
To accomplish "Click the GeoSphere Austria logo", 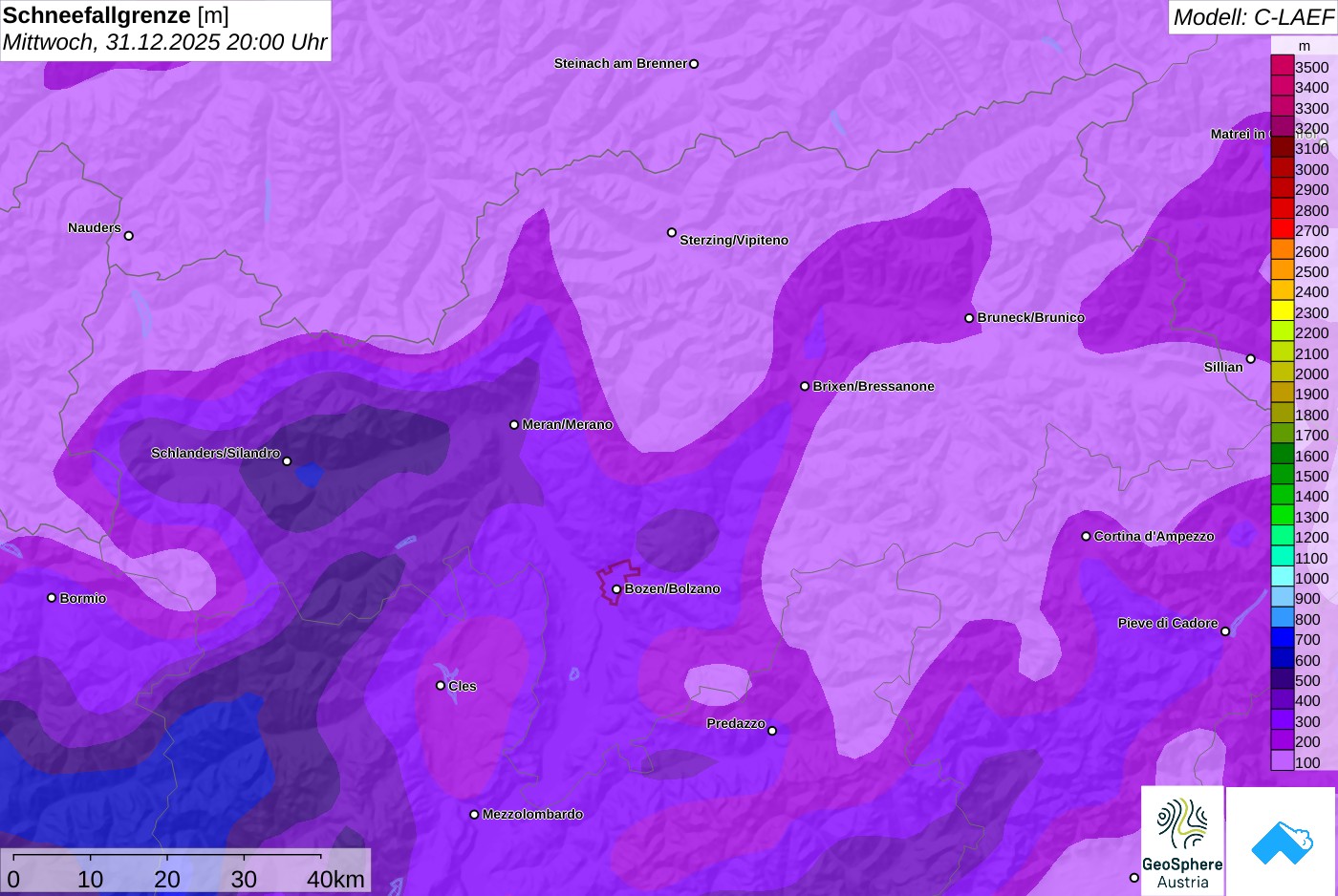I will 1182,840.
